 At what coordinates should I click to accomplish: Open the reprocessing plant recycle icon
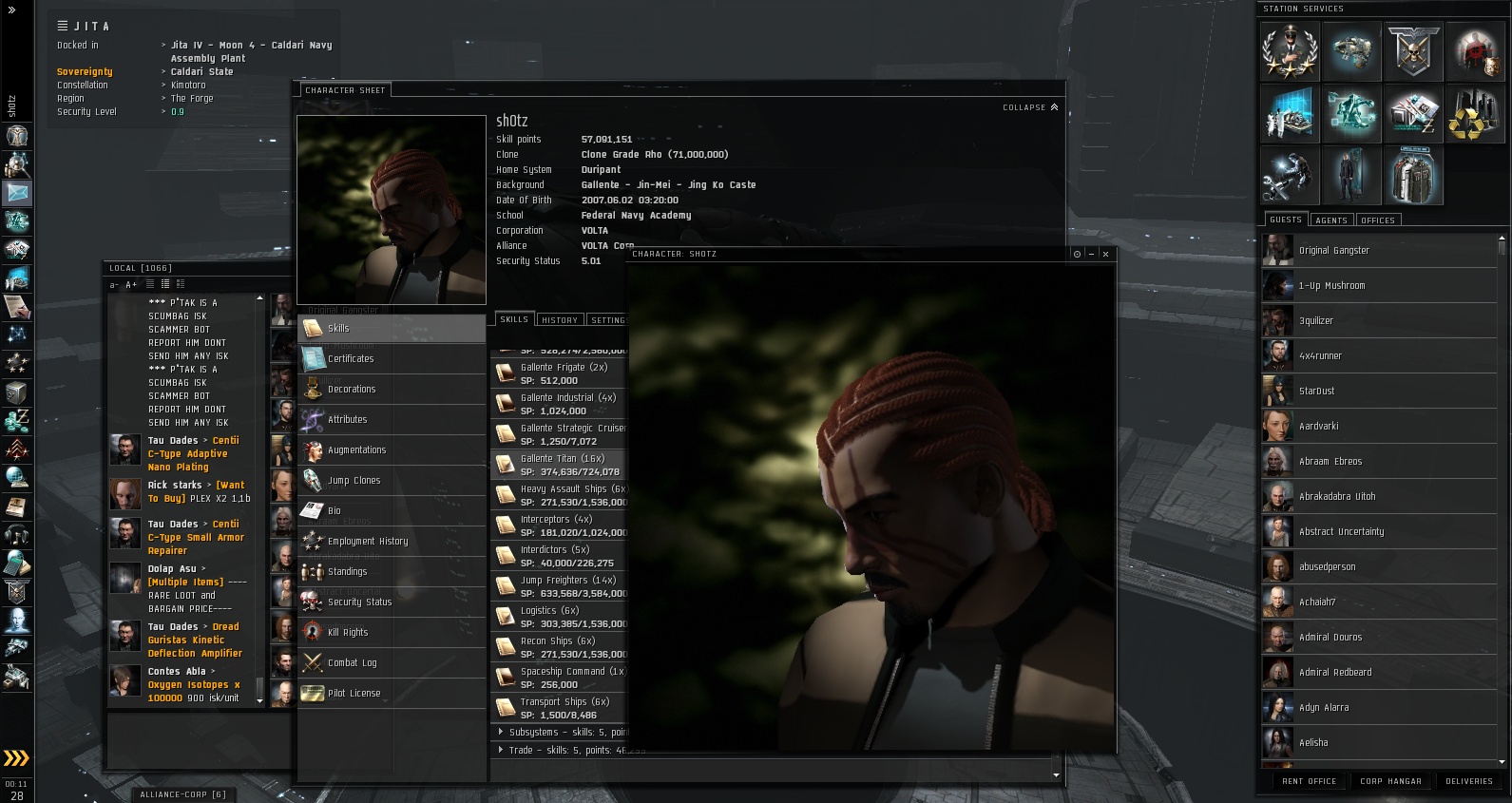click(x=1475, y=113)
